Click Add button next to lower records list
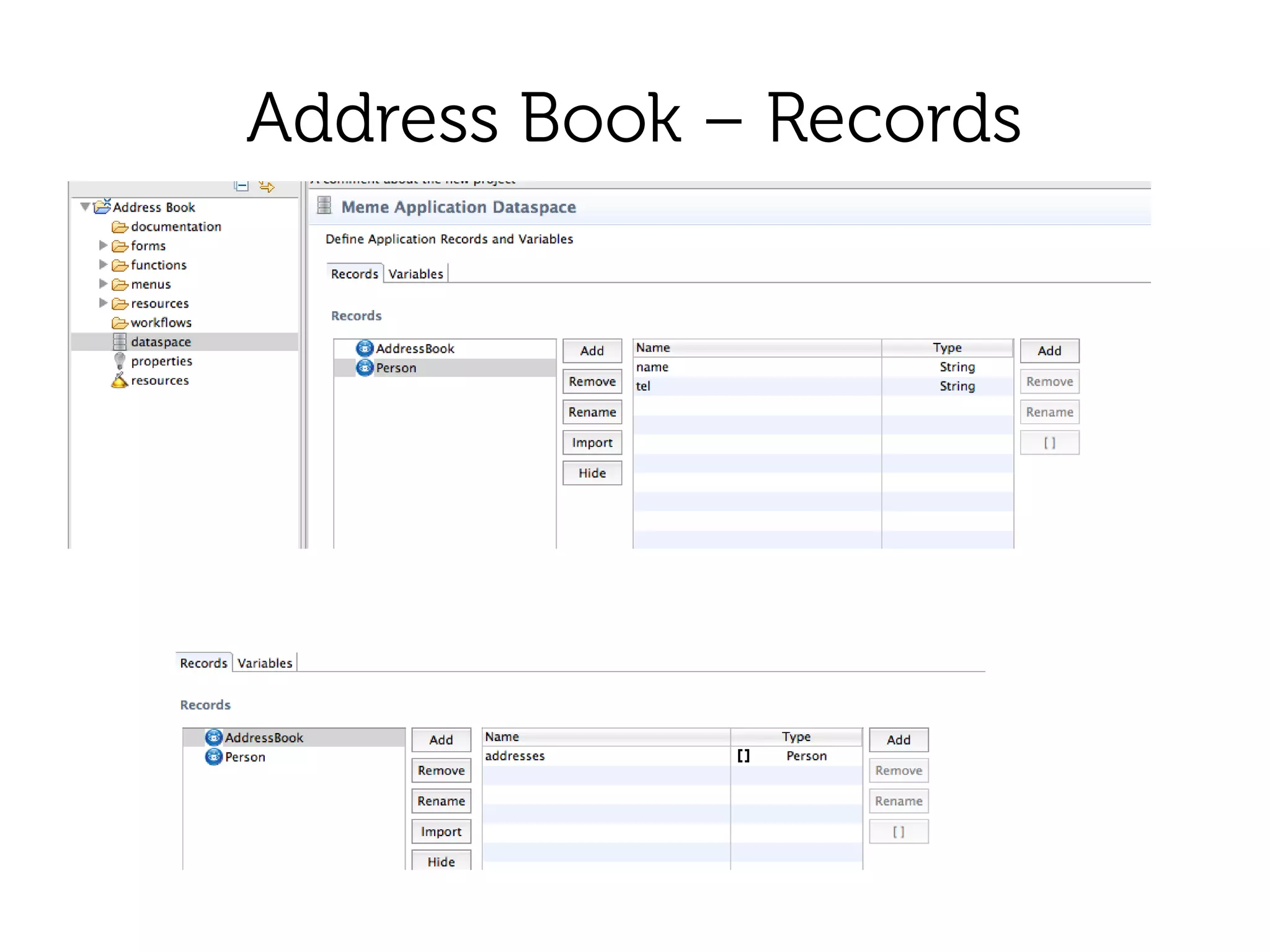Screen dimensions: 1270x952 [x=442, y=740]
